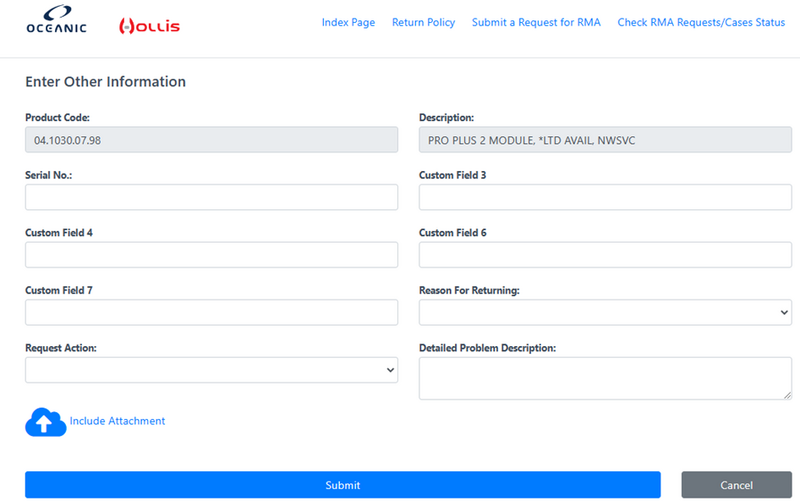Select the Custom Field 4 input
This screenshot has height=501, width=800.
(x=211, y=255)
